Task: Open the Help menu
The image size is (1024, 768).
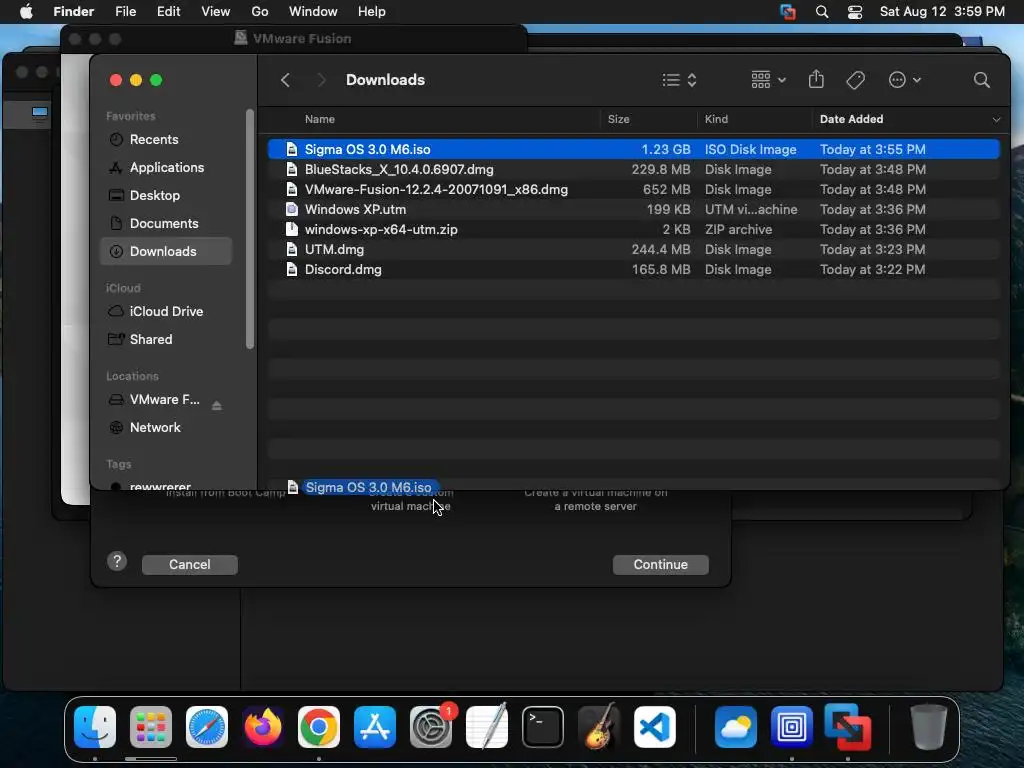Action: (372, 12)
